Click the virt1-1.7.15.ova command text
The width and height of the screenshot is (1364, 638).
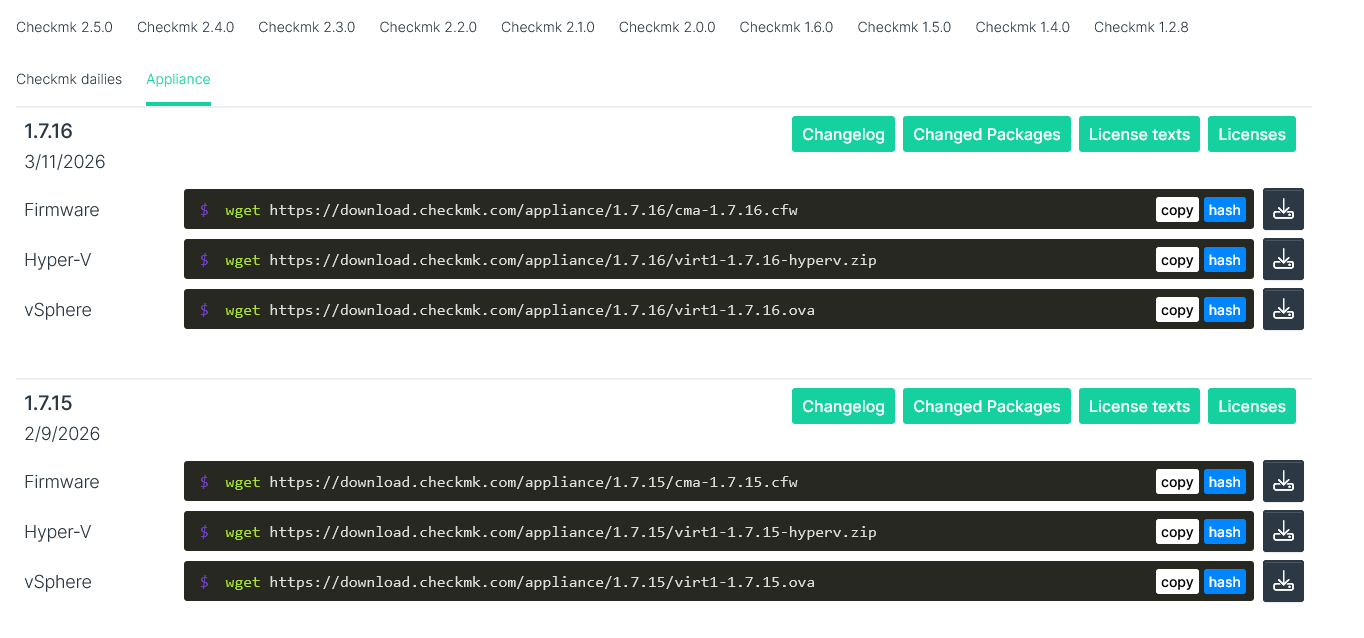pos(520,582)
